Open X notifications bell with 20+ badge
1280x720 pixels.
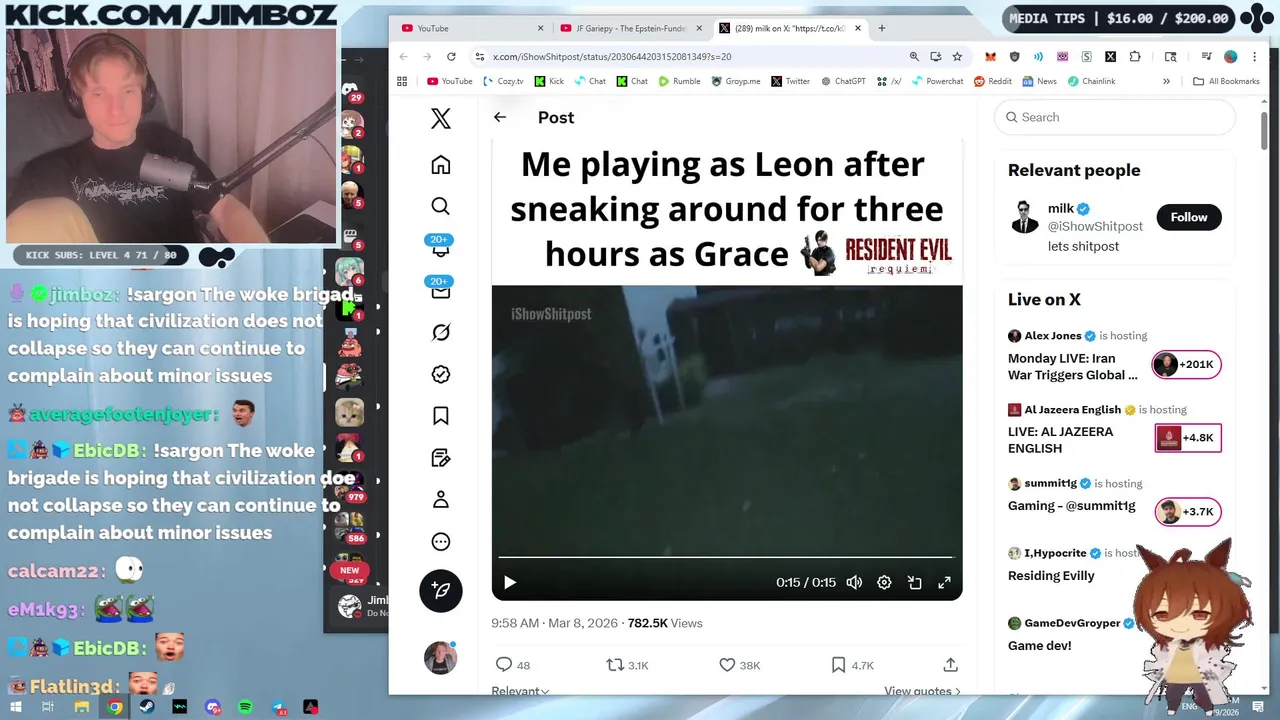pyautogui.click(x=440, y=248)
